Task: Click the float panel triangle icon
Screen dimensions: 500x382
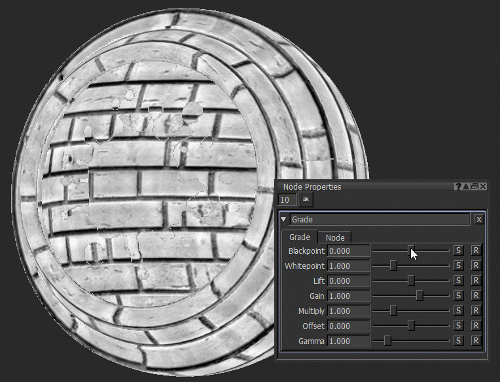Action: tap(466, 187)
